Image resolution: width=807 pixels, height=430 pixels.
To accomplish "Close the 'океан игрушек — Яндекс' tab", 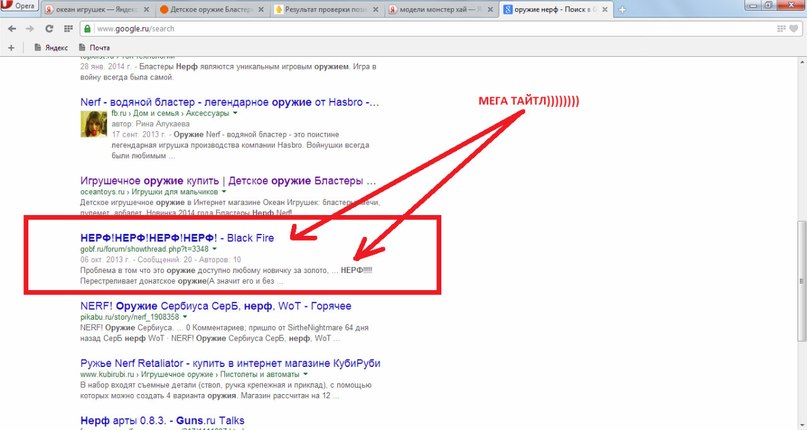I will tap(146, 10).
